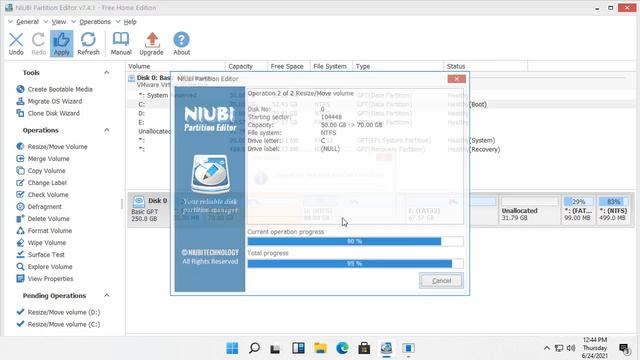Select the Unallocated 31.79 GB block
This screenshot has height=360, width=640.
(529, 210)
